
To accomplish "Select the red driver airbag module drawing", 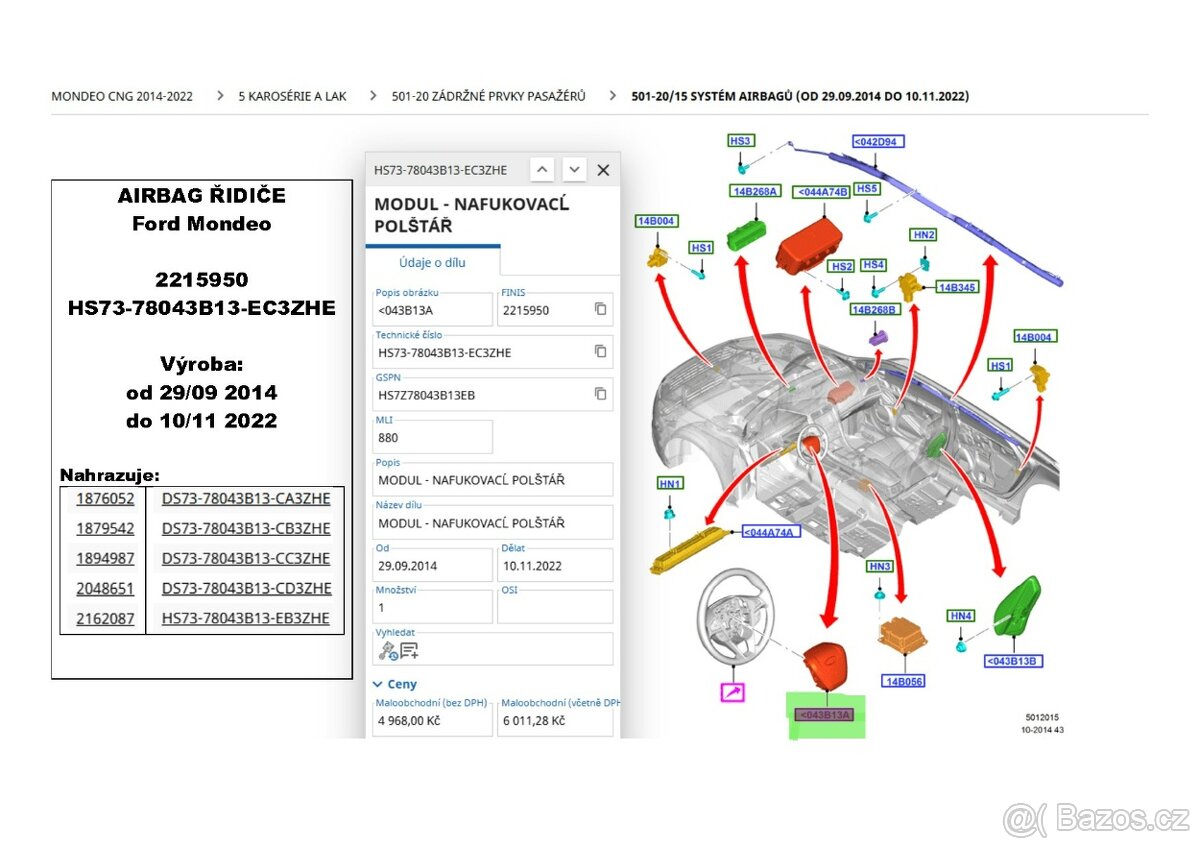I will coord(828,666).
